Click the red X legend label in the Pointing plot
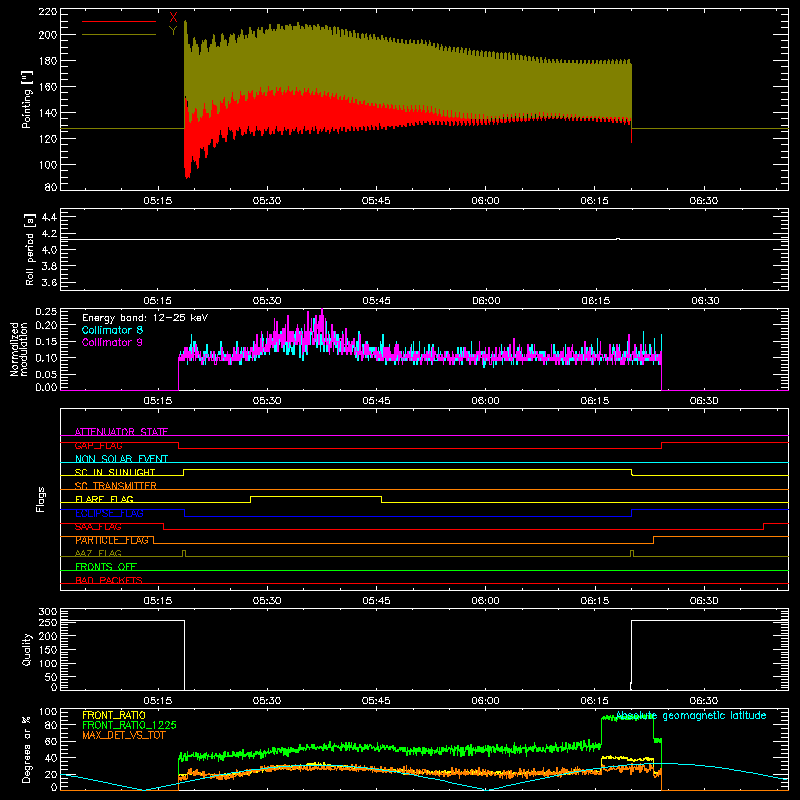 173,18
